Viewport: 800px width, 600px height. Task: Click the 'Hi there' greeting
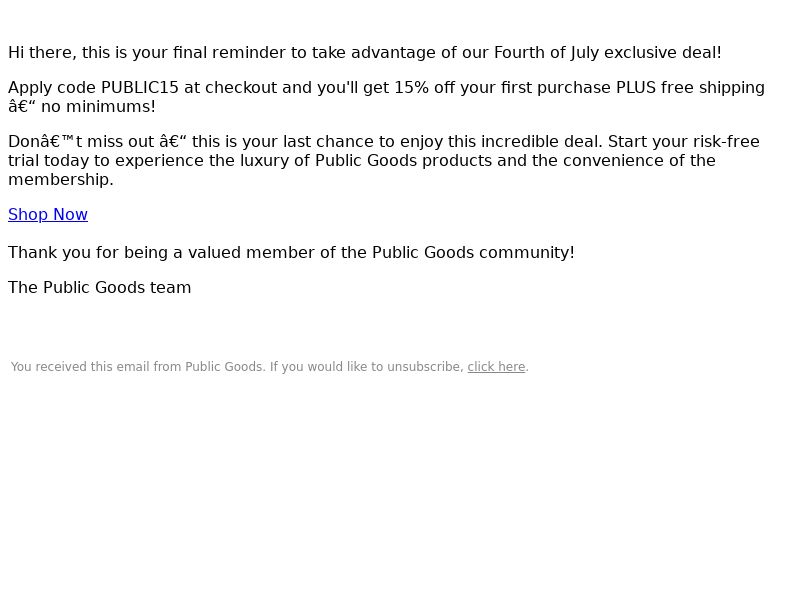pos(42,53)
